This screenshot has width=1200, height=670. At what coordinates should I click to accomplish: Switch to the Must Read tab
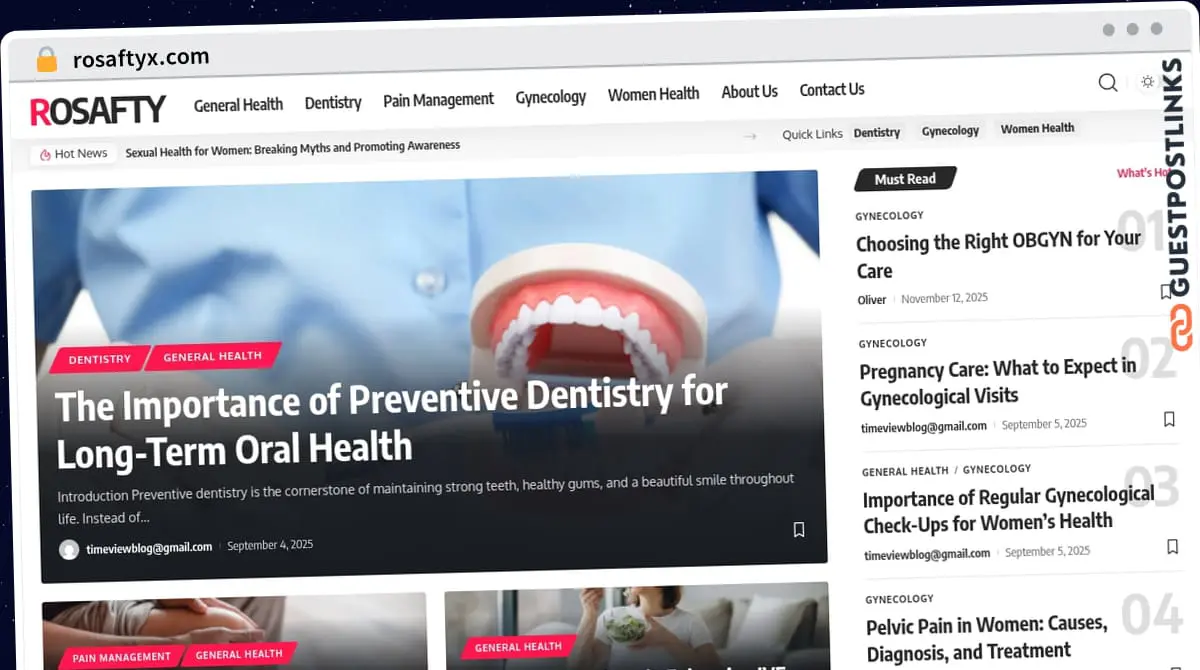click(904, 179)
